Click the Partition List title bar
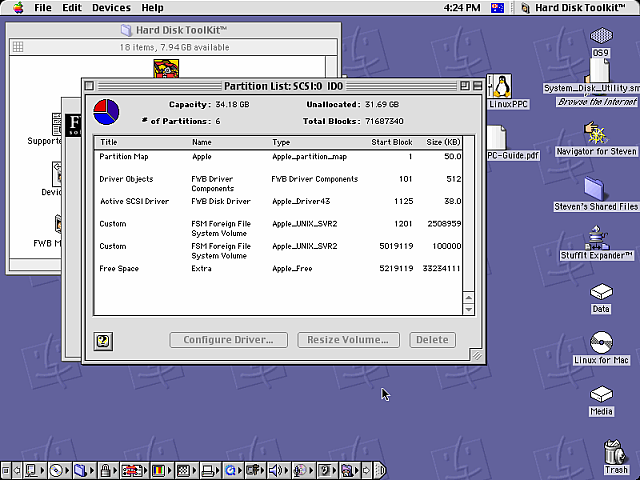The height and width of the screenshot is (480, 640). 283,86
